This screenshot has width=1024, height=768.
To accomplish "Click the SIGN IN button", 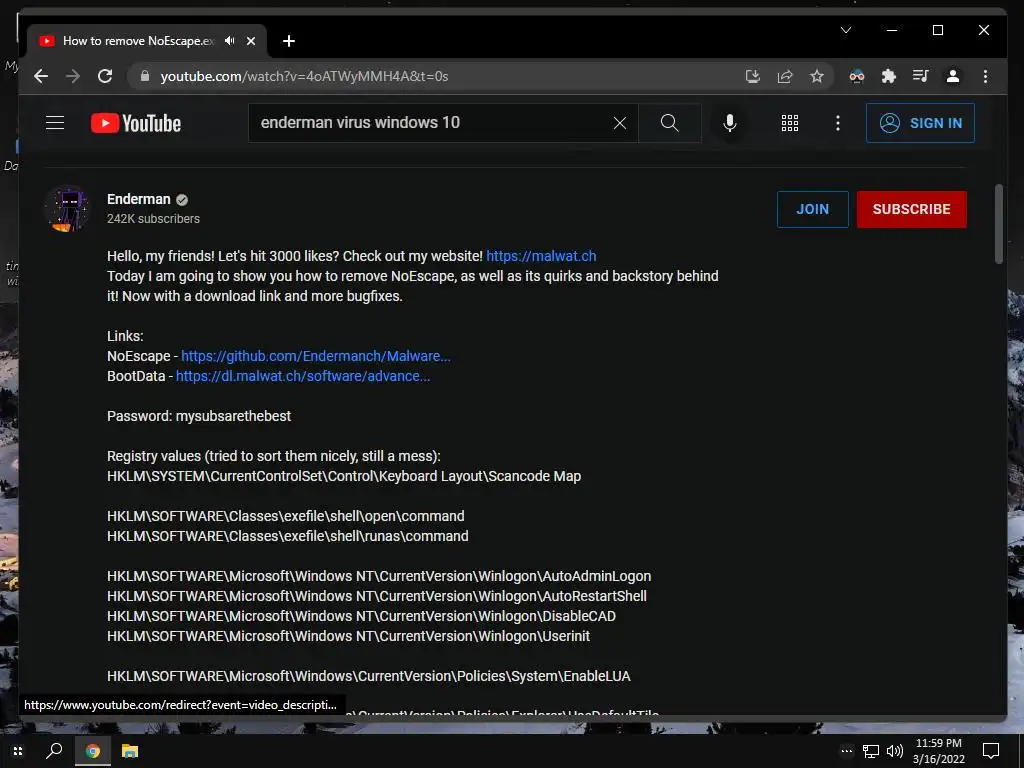I will pos(920,123).
